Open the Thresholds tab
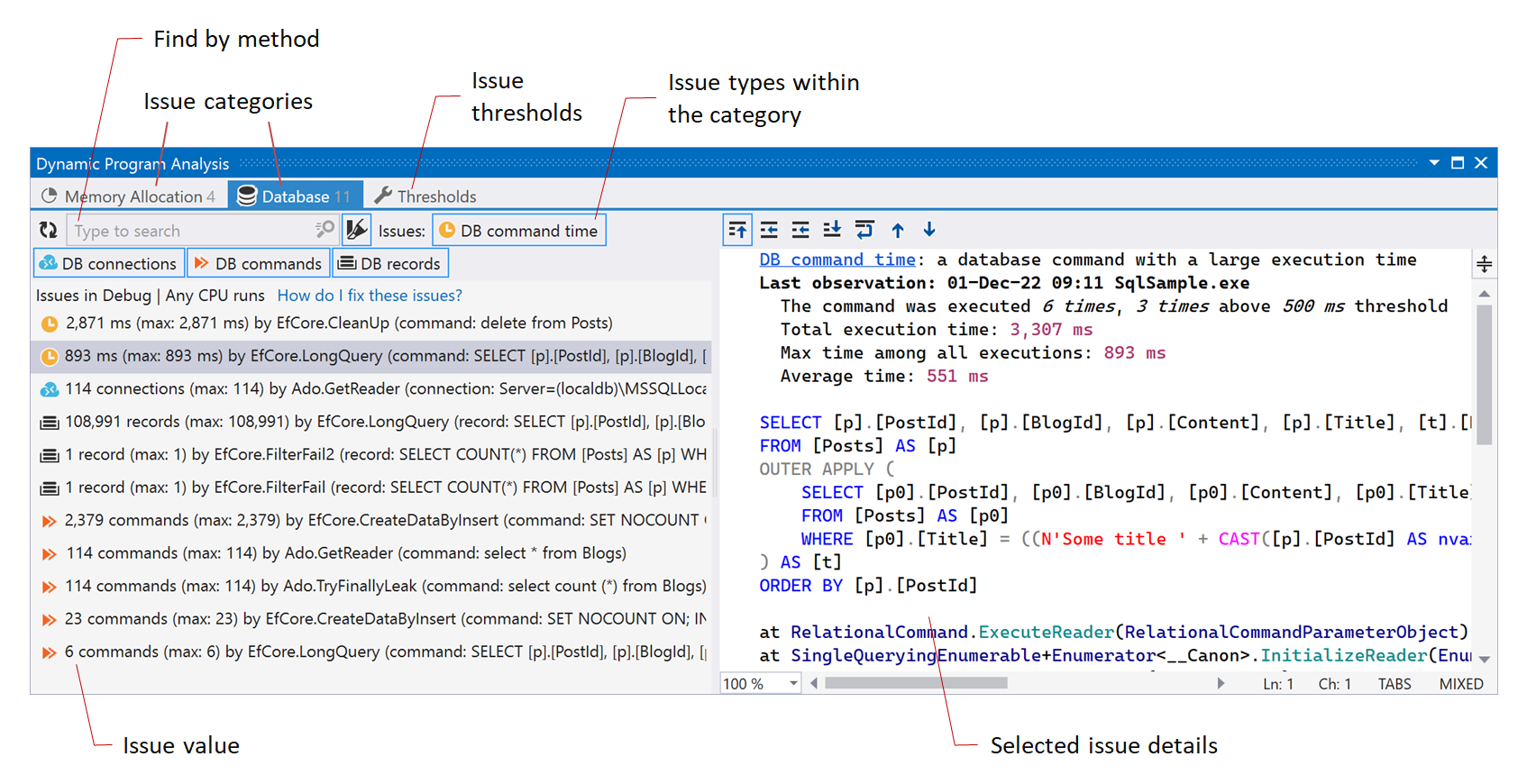Screen dimensions: 1527x784 click(425, 196)
